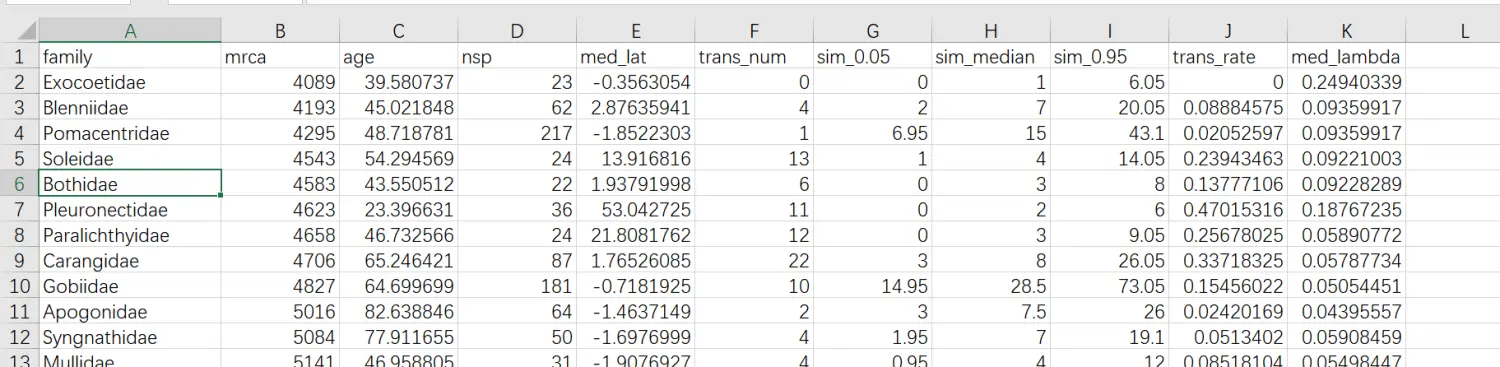
Task: Click nsp value 217
Action: (x=516, y=133)
